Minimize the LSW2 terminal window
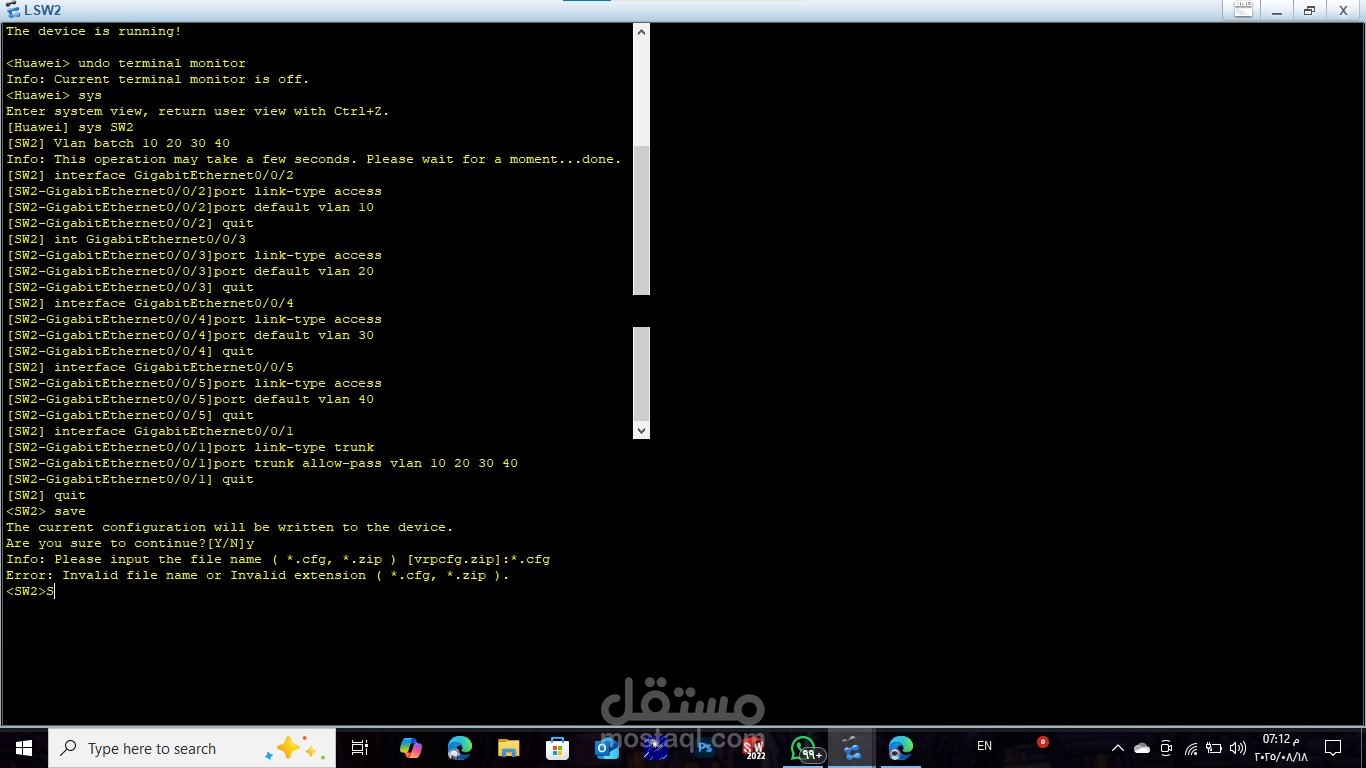The width and height of the screenshot is (1366, 768). pyautogui.click(x=1277, y=10)
